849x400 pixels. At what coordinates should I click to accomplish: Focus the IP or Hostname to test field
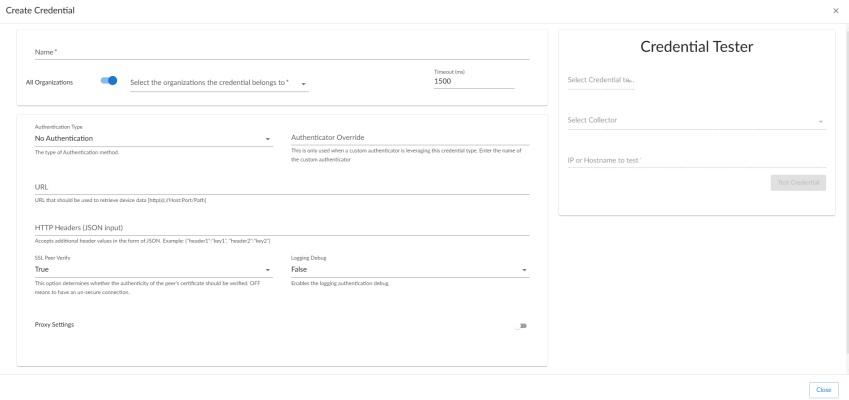click(x=696, y=159)
